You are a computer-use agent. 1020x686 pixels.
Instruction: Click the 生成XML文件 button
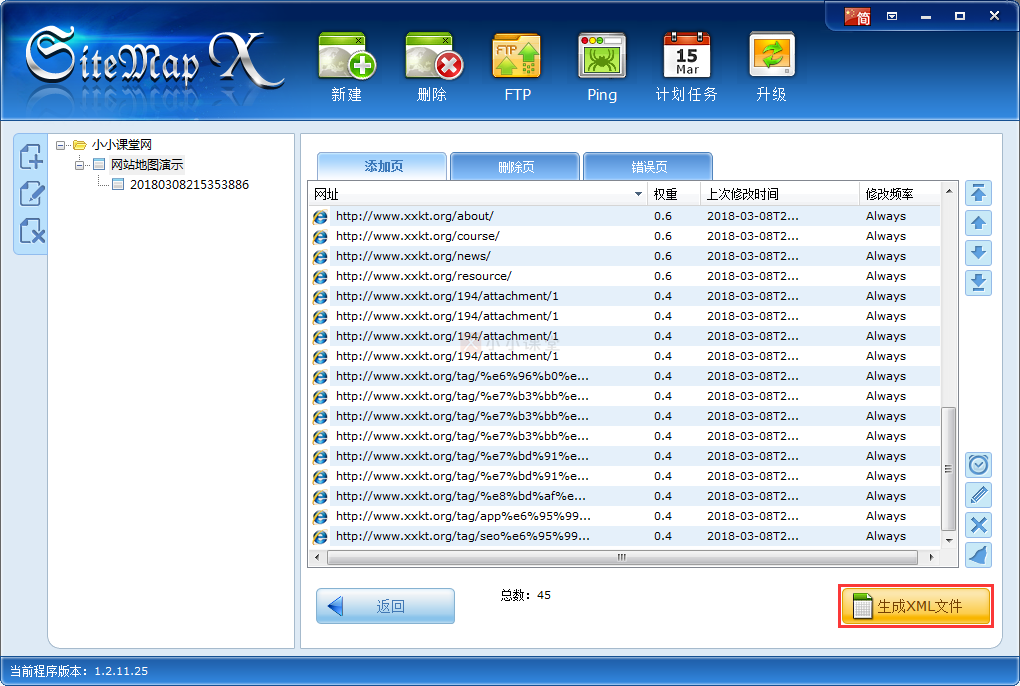click(x=916, y=606)
